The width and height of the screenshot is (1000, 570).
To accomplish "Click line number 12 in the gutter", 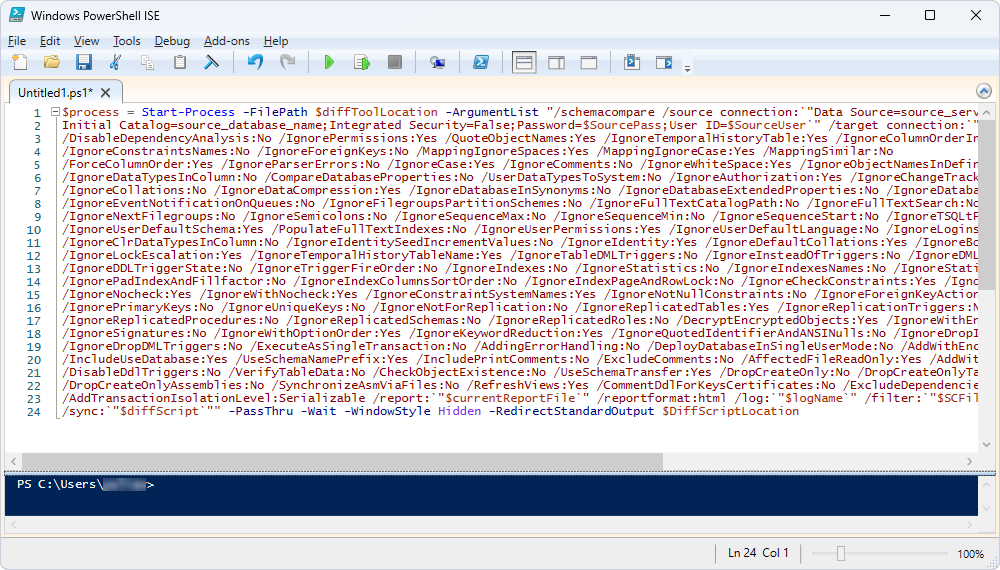I will point(34,256).
